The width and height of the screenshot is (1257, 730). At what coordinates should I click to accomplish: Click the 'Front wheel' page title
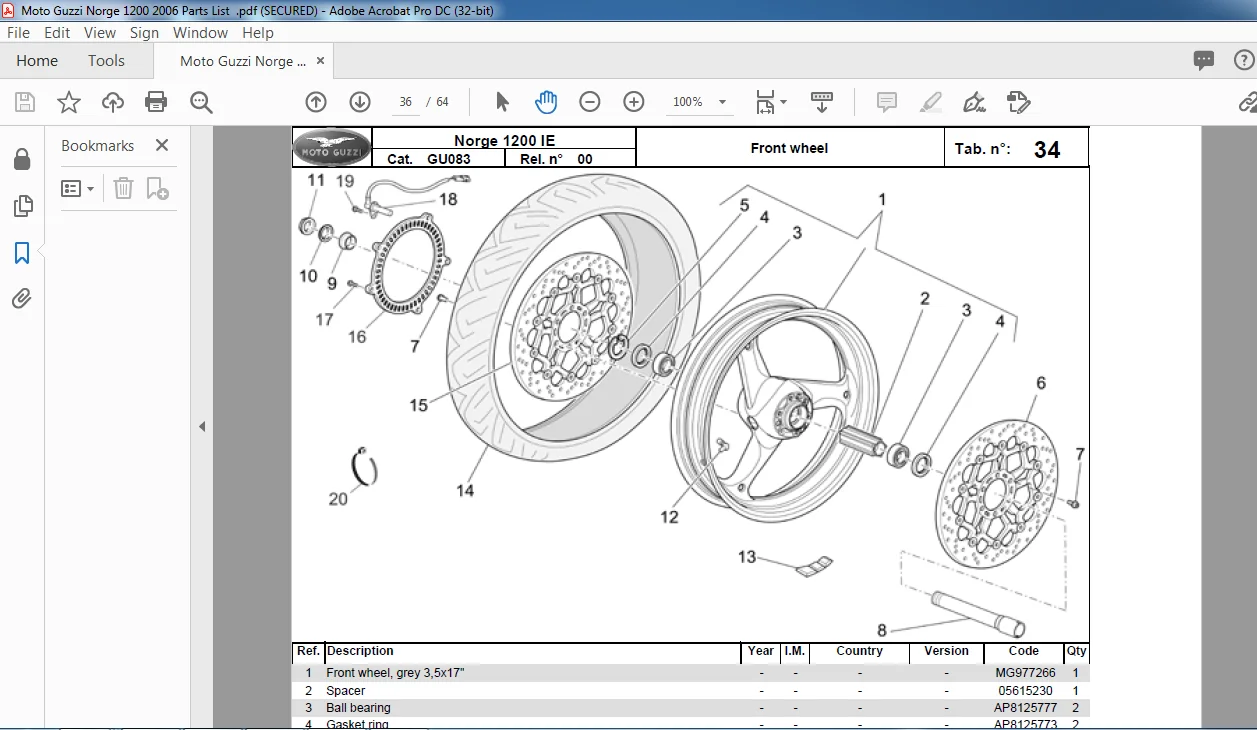coord(789,148)
